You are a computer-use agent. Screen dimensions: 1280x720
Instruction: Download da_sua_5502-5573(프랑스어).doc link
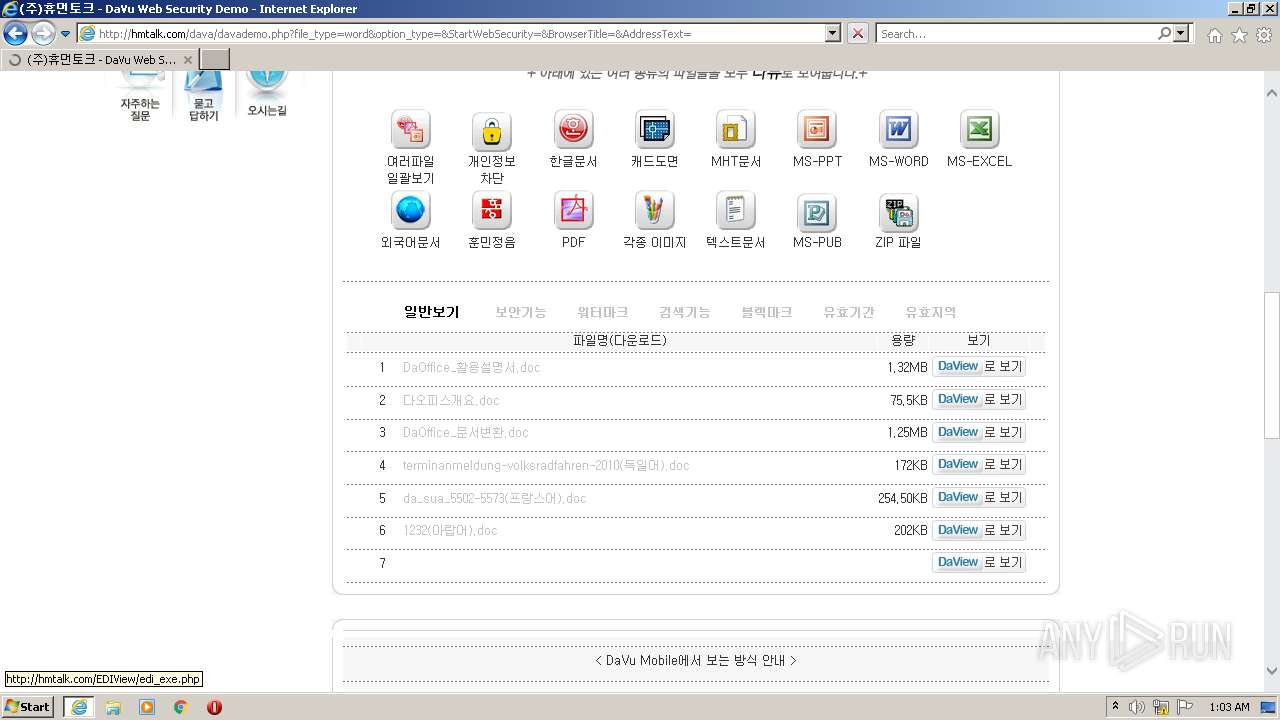tap(494, 498)
